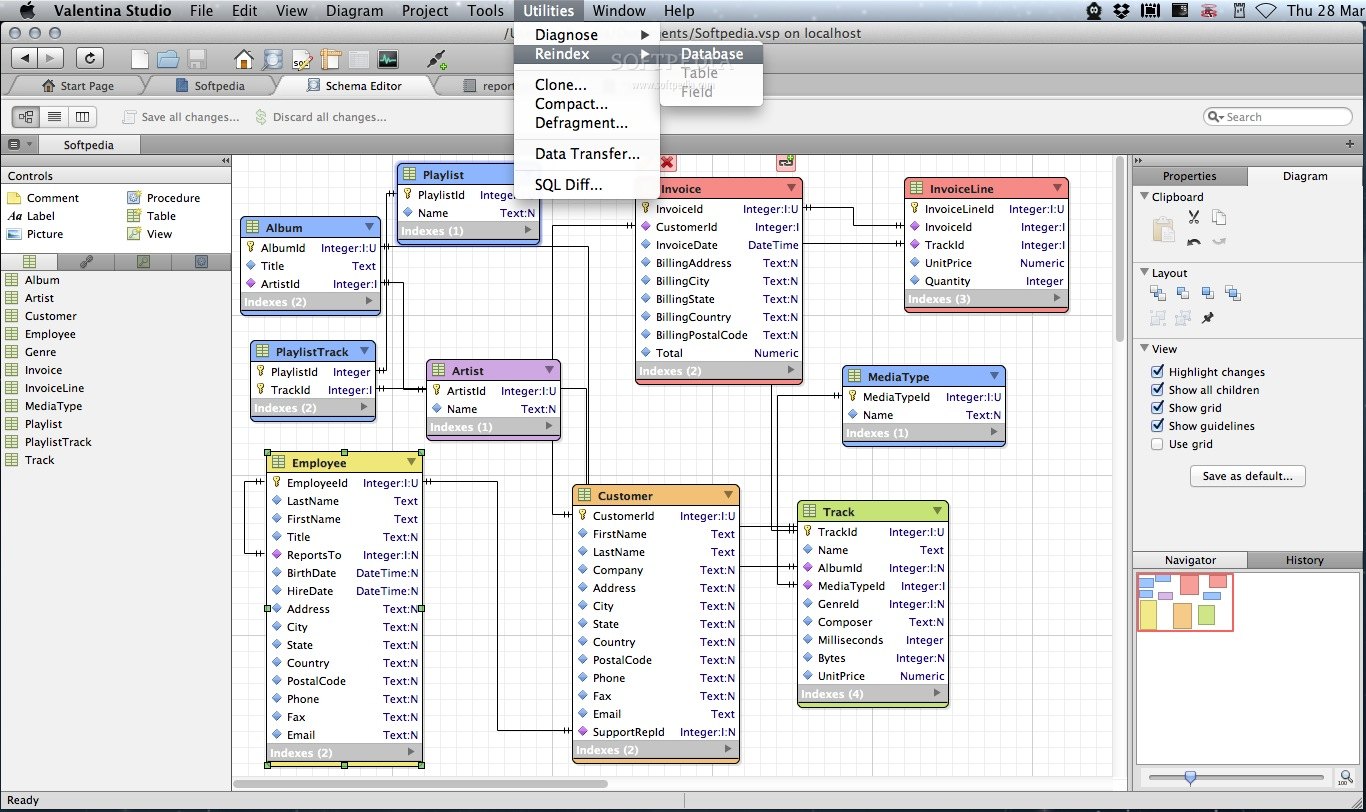This screenshot has height=812, width=1366.
Task: Click the Home icon in the main toolbar
Action: click(x=244, y=59)
